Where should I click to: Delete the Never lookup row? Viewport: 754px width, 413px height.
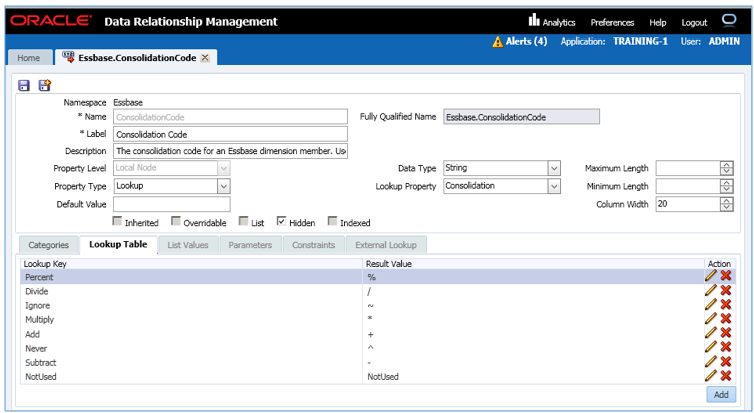click(726, 347)
